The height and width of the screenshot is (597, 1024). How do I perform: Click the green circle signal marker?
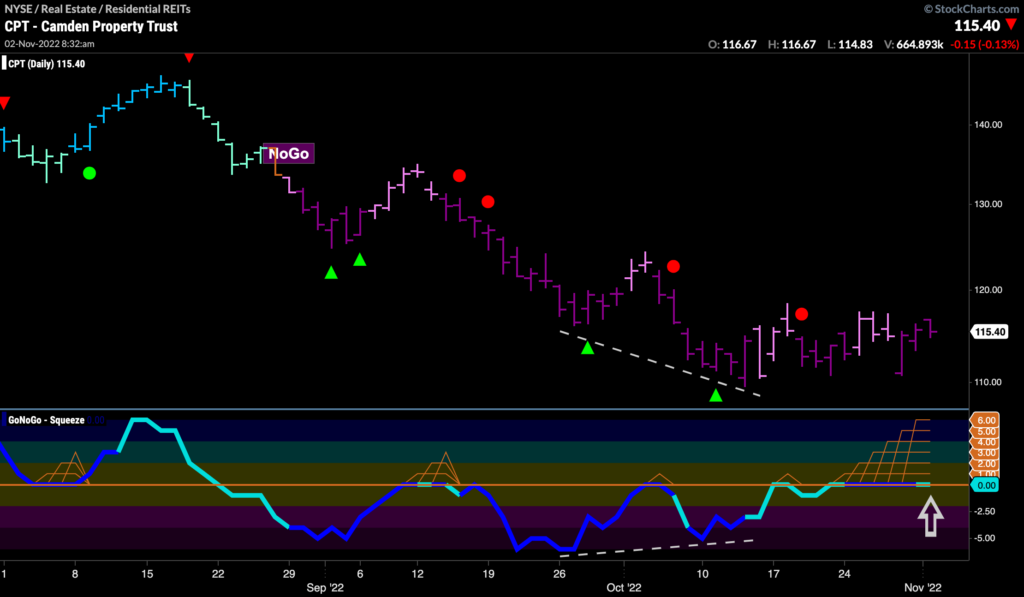(89, 172)
